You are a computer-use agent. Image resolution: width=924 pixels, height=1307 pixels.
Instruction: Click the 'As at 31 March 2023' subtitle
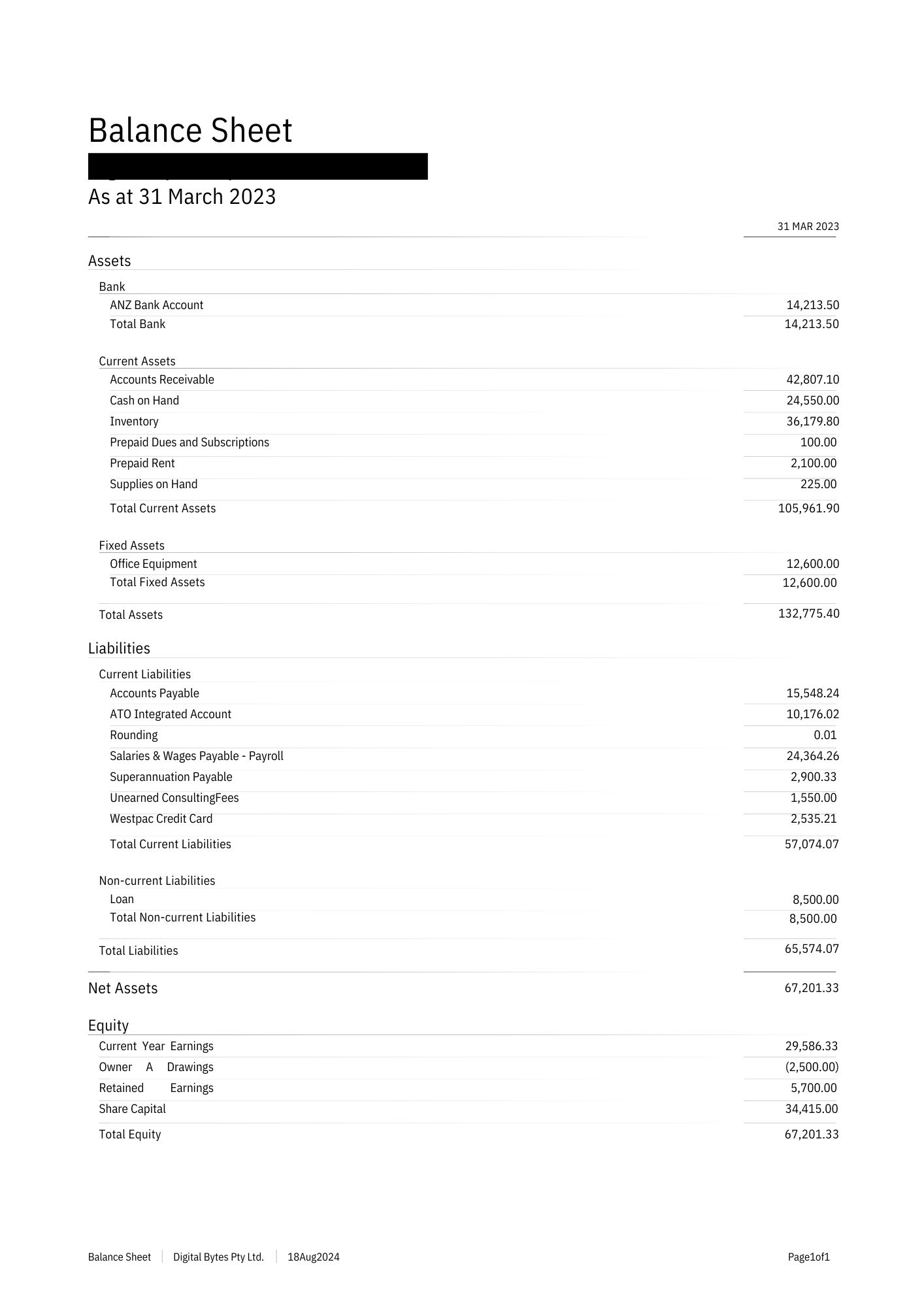click(182, 197)
